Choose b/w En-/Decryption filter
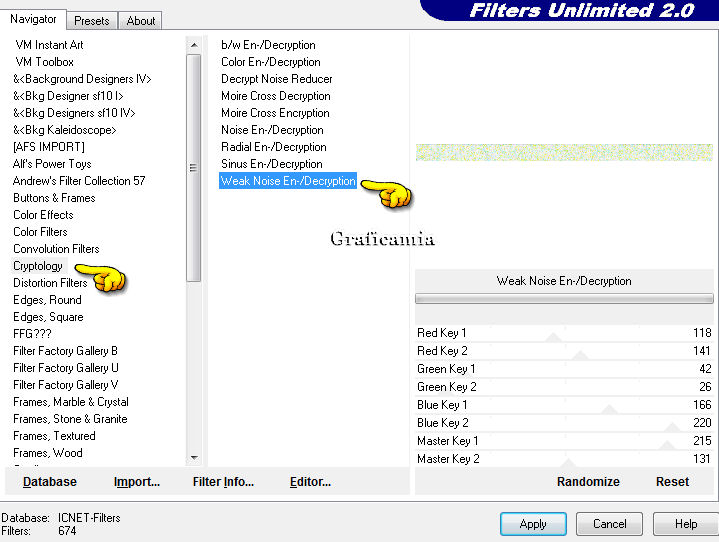Viewport: 719px width, 542px height. [x=268, y=45]
